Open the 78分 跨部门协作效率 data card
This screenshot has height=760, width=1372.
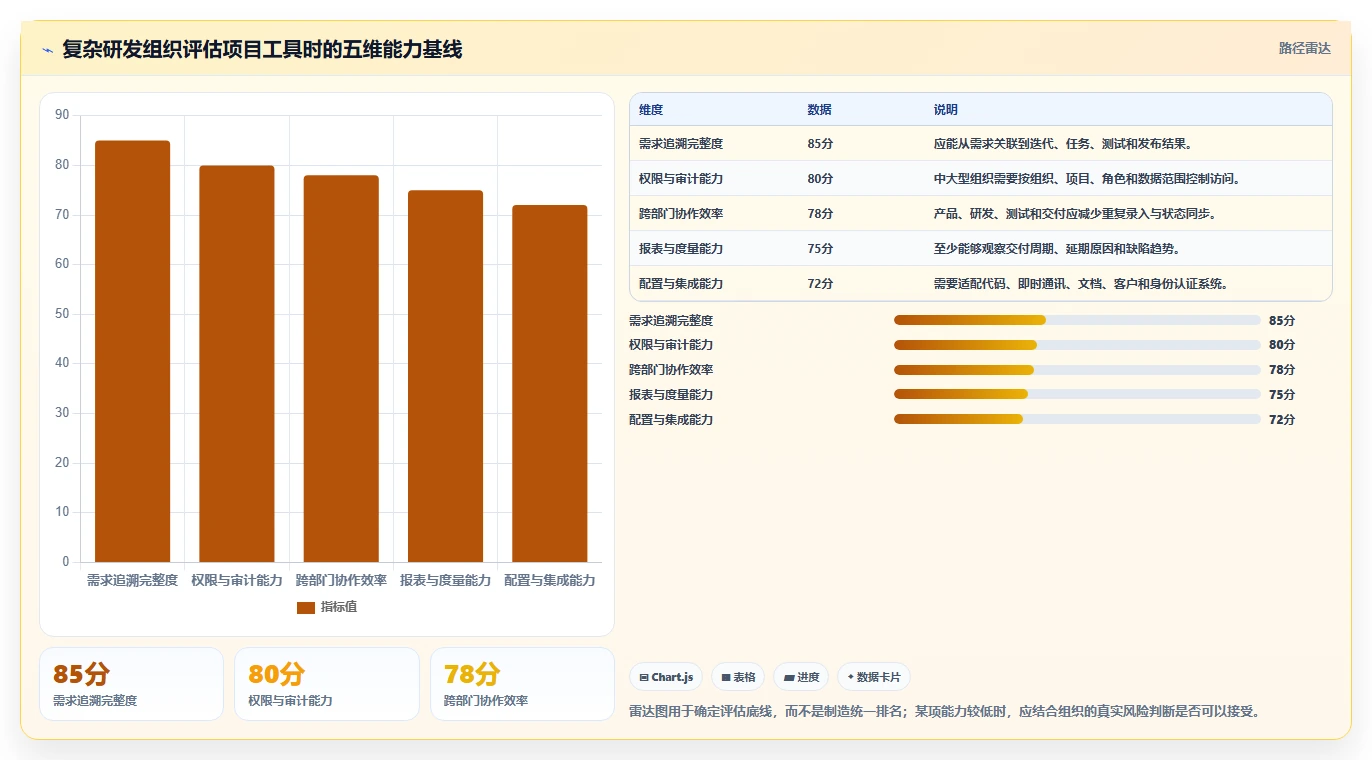522,684
